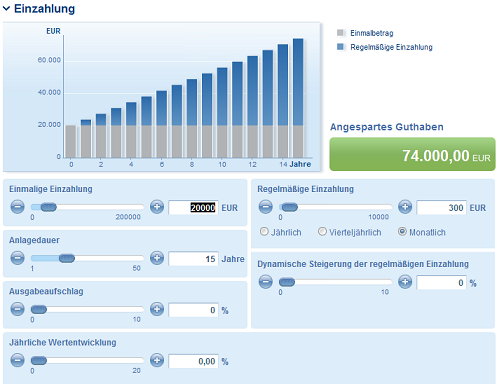This screenshot has width=497, height=384.
Task: Click the Dynamische Steigerung slider handle
Action: (x=287, y=282)
